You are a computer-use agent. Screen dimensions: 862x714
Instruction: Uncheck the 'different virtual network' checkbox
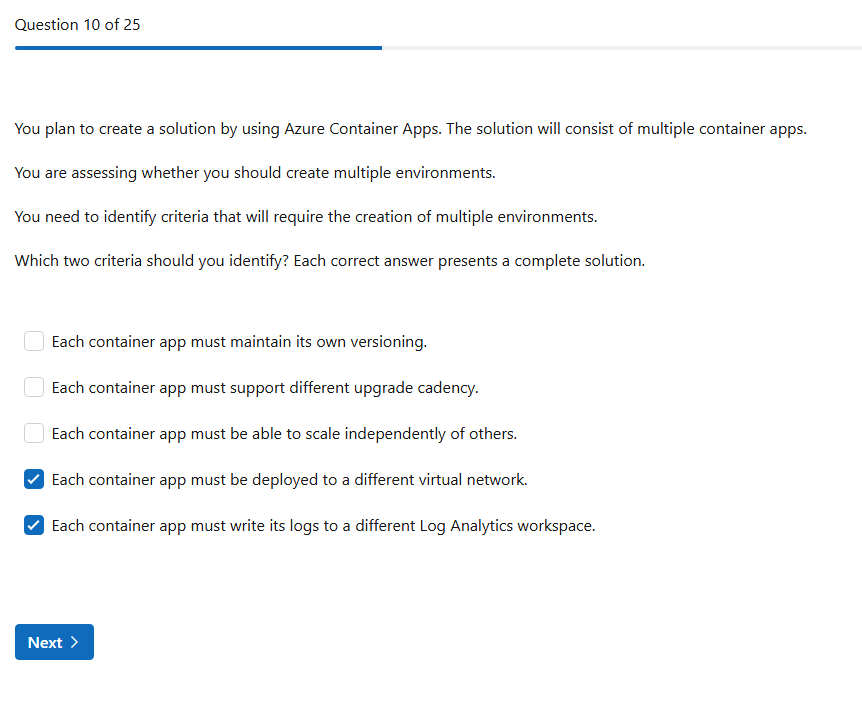[x=34, y=480]
